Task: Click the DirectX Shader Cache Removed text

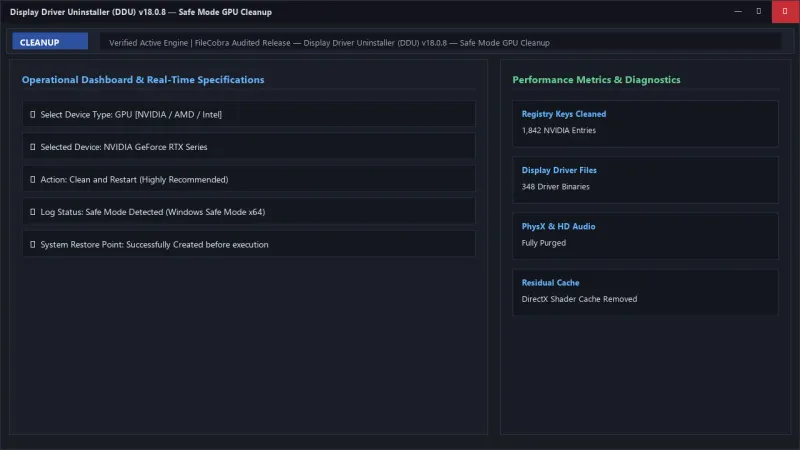Action: (579, 299)
